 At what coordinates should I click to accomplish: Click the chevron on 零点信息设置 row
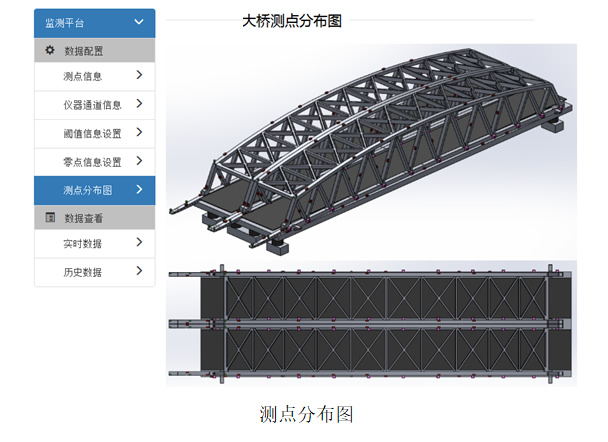point(140,161)
